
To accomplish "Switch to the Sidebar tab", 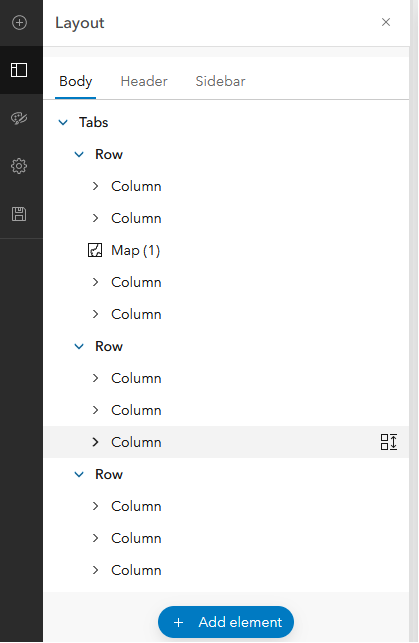I will pyautogui.click(x=220, y=81).
